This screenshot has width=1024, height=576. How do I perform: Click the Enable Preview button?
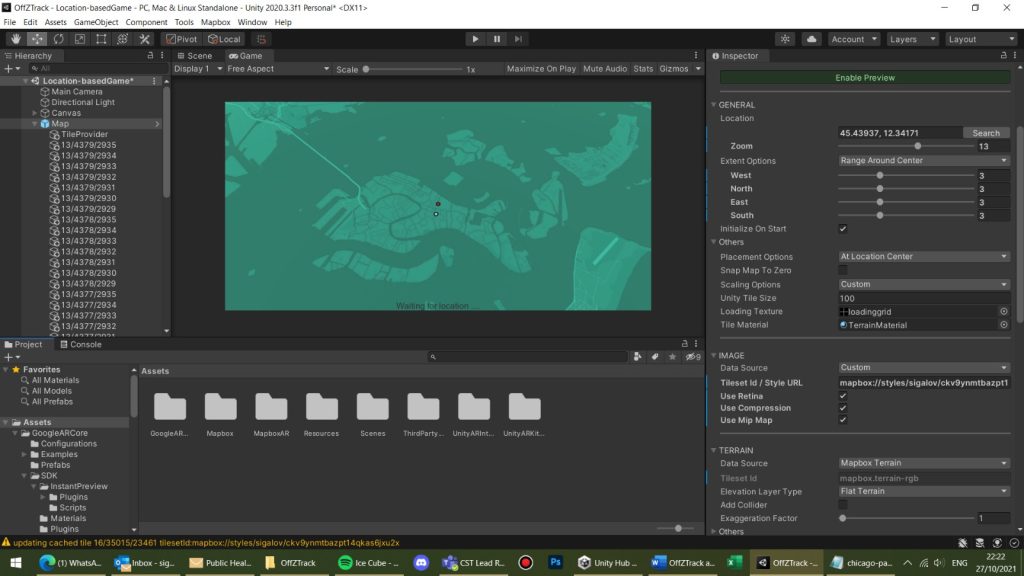pos(865,78)
